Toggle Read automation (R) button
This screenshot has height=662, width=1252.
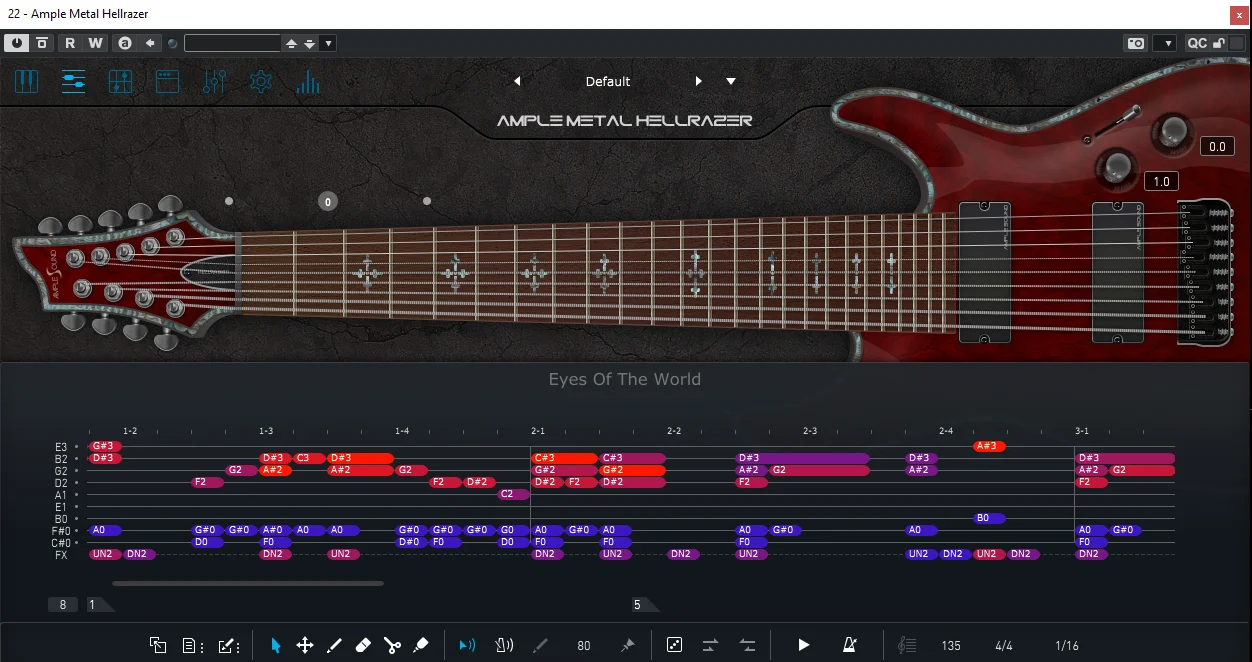[x=70, y=43]
